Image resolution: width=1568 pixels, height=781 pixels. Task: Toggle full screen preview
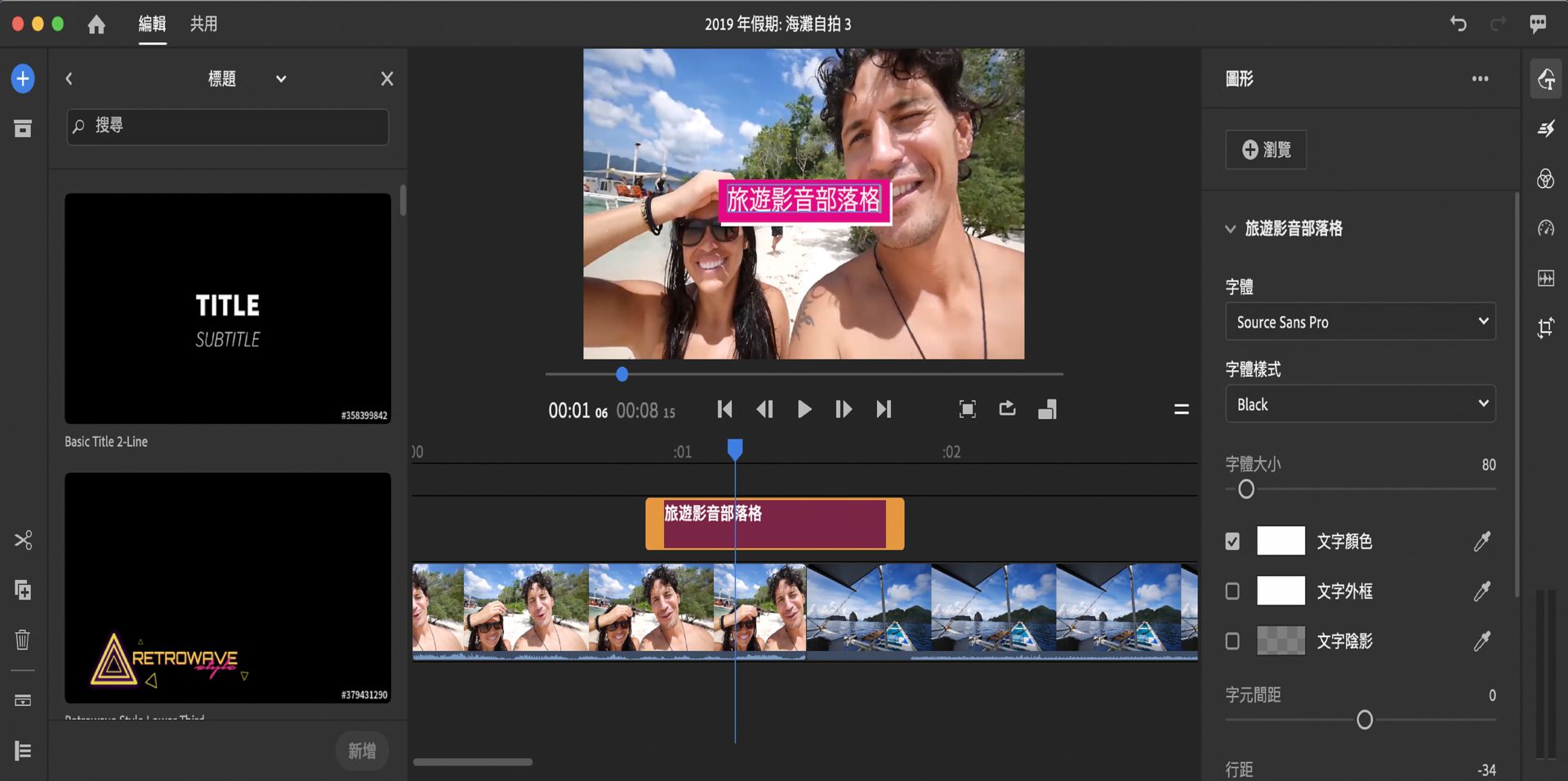coord(967,409)
